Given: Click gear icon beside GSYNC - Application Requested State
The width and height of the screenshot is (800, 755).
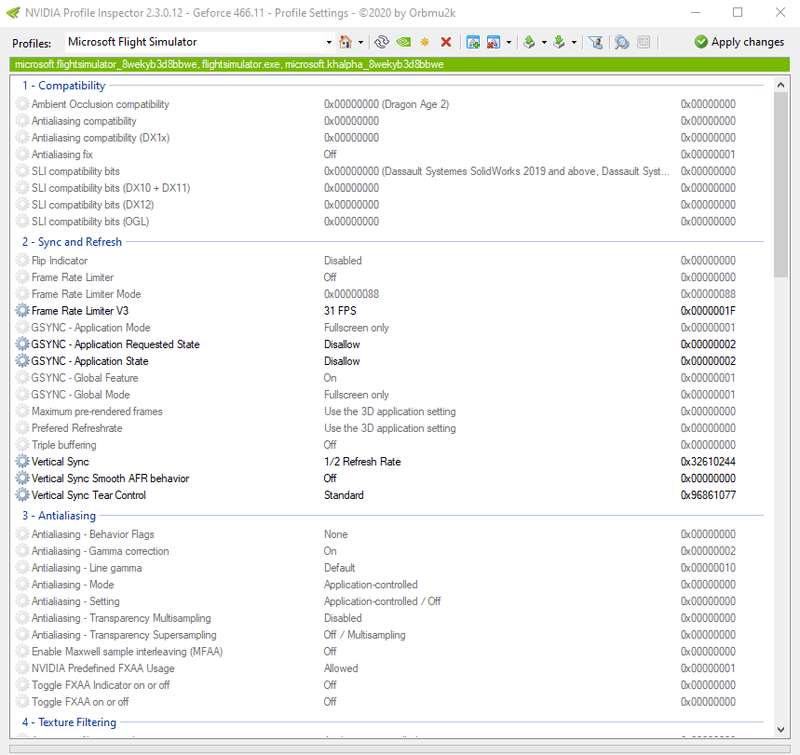Looking at the screenshot, I should pyautogui.click(x=22, y=344).
